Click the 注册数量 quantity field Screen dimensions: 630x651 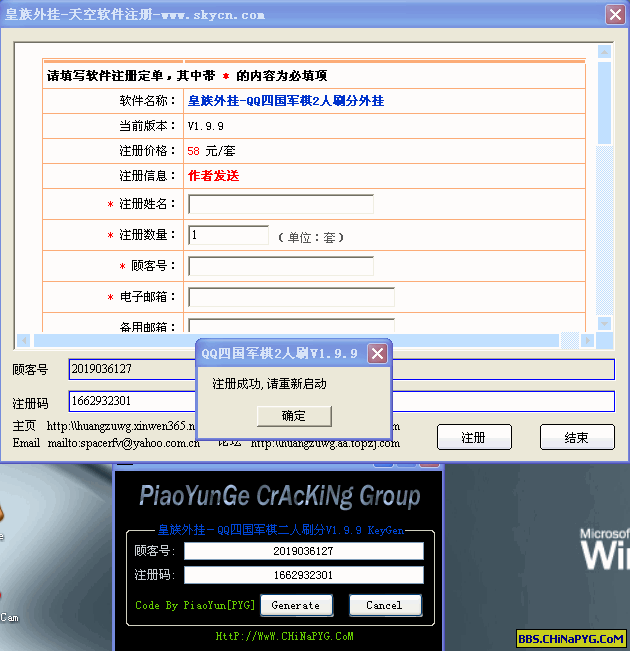pyautogui.click(x=228, y=235)
